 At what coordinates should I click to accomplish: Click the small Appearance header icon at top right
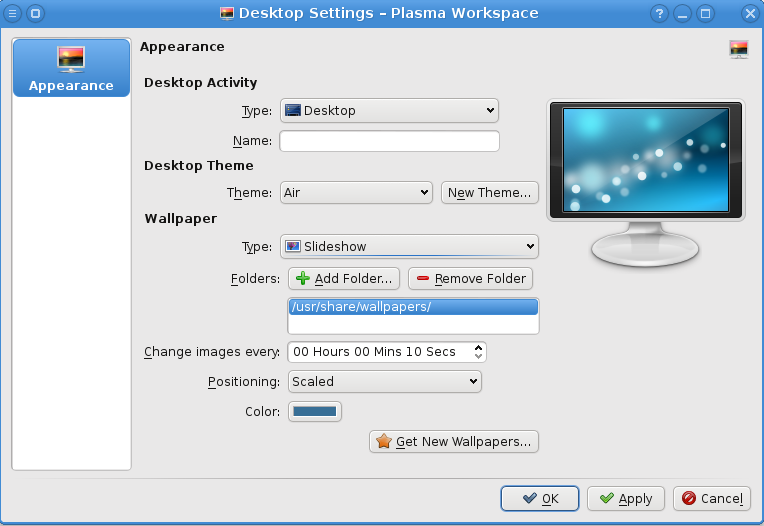(x=739, y=49)
